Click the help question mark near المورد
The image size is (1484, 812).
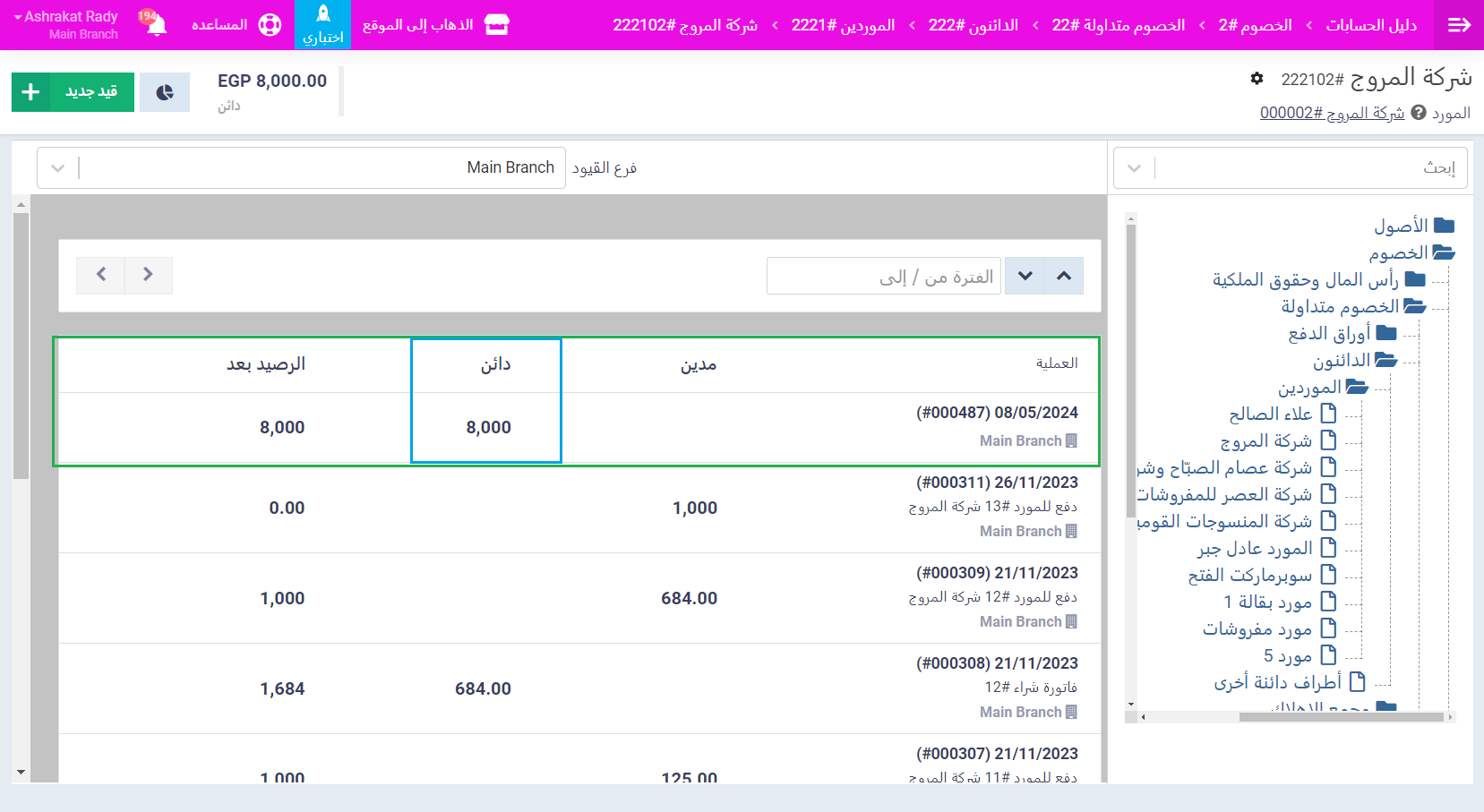1419,113
